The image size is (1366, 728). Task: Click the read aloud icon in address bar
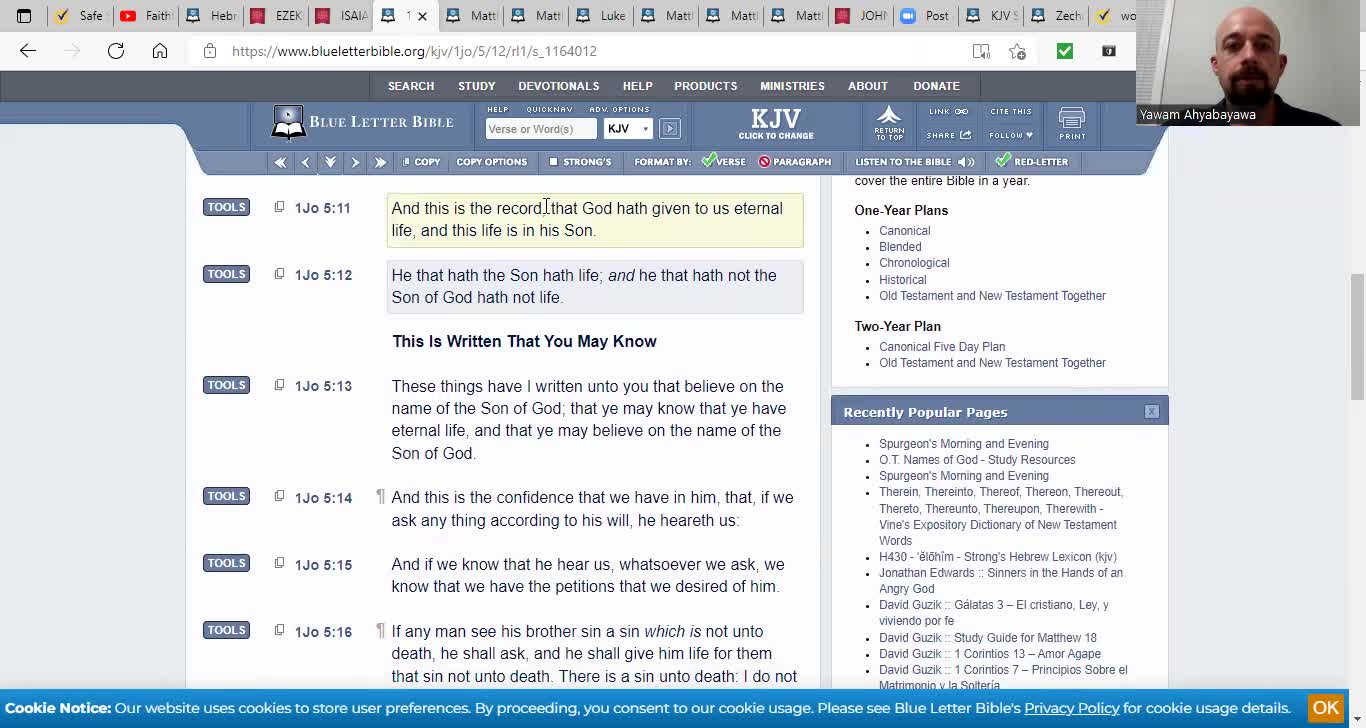(x=981, y=51)
